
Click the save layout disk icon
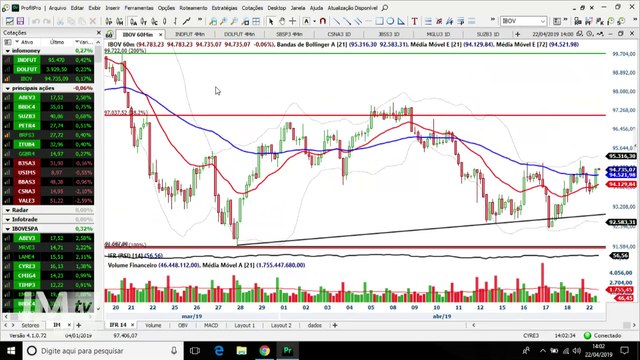pyautogui.click(x=20, y=21)
